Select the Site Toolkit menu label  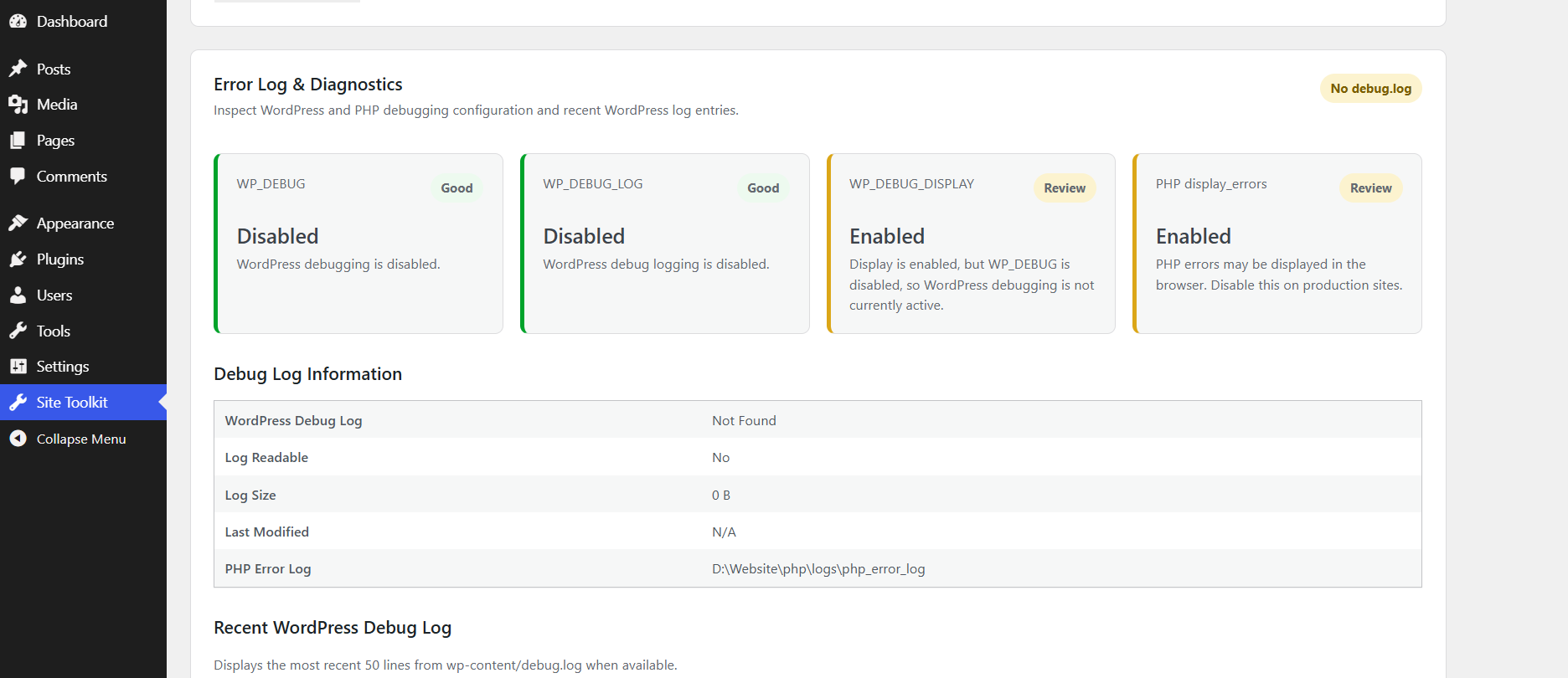[72, 403]
